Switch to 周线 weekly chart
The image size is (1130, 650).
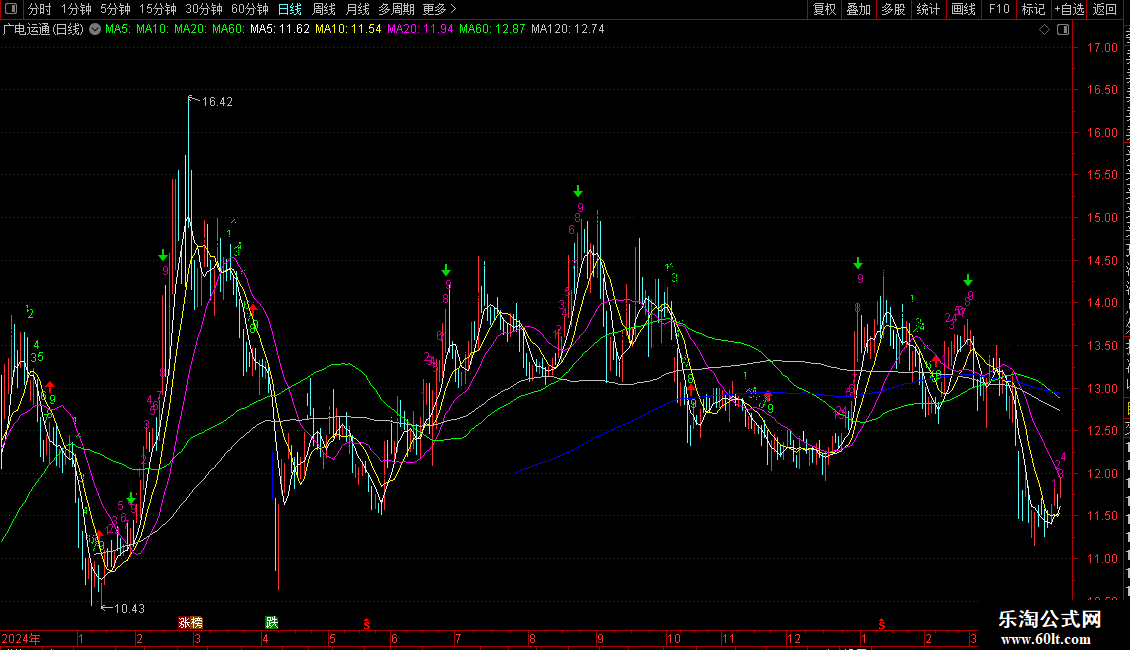click(x=324, y=9)
